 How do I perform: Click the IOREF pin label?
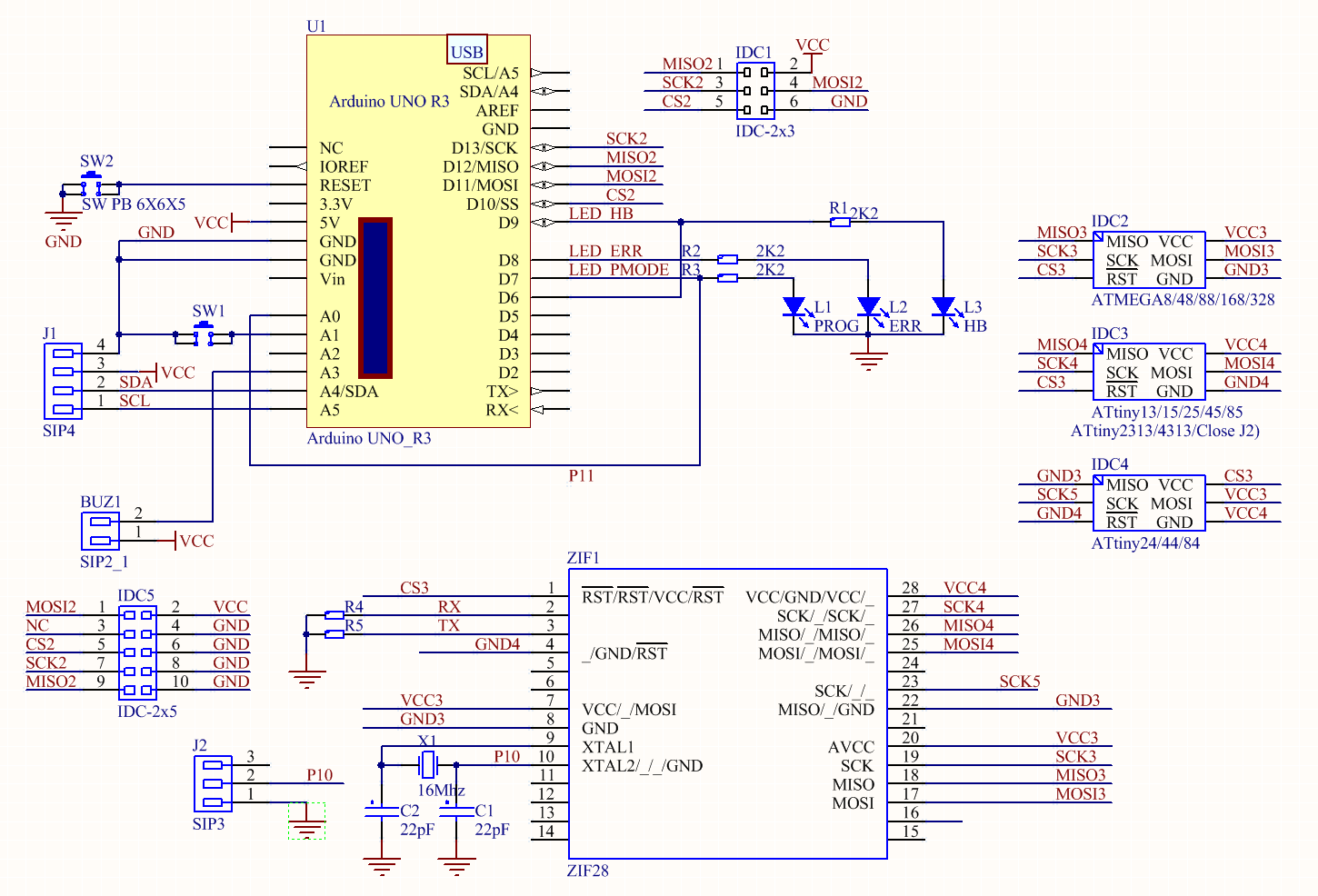coord(344,166)
